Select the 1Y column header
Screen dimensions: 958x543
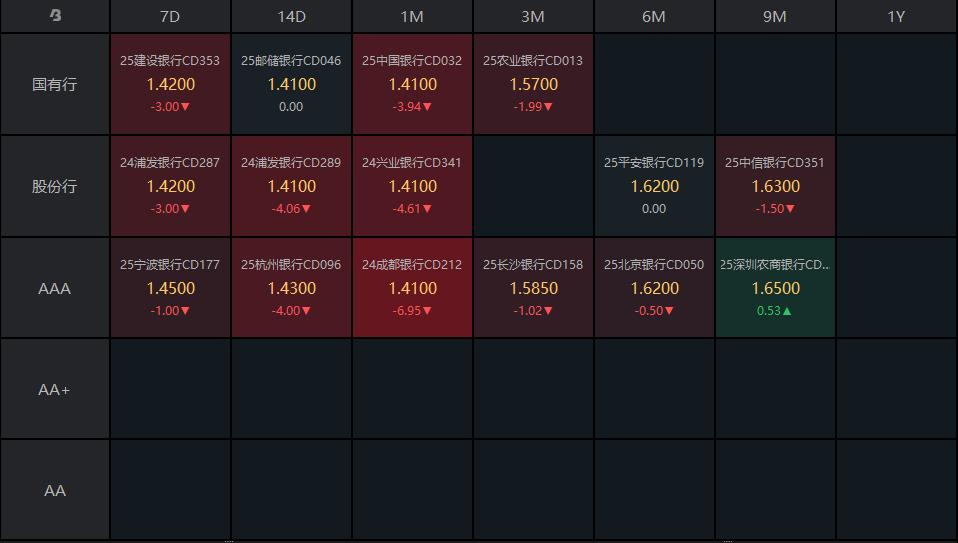coord(896,17)
